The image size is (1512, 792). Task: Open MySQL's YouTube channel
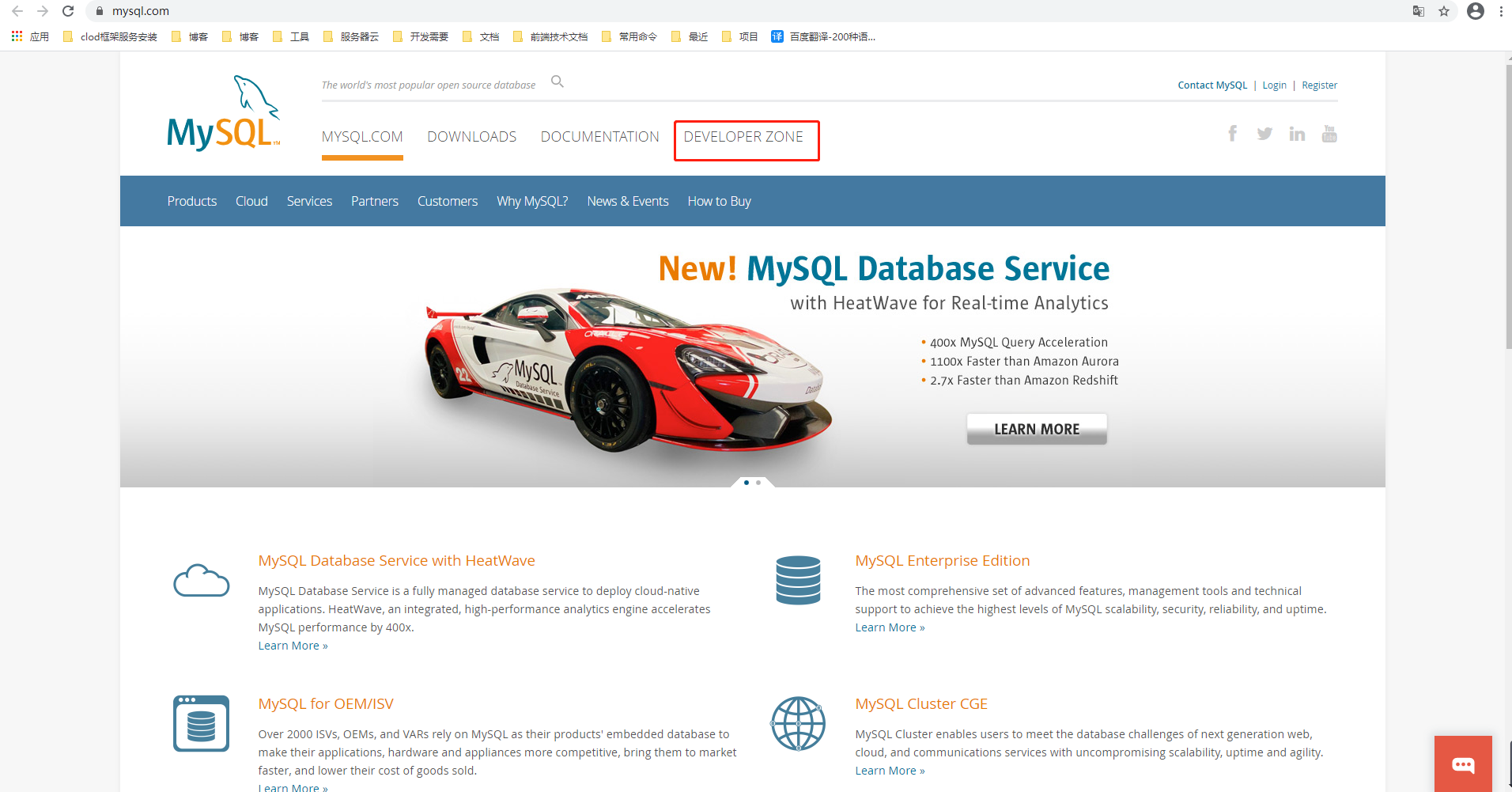point(1329,133)
